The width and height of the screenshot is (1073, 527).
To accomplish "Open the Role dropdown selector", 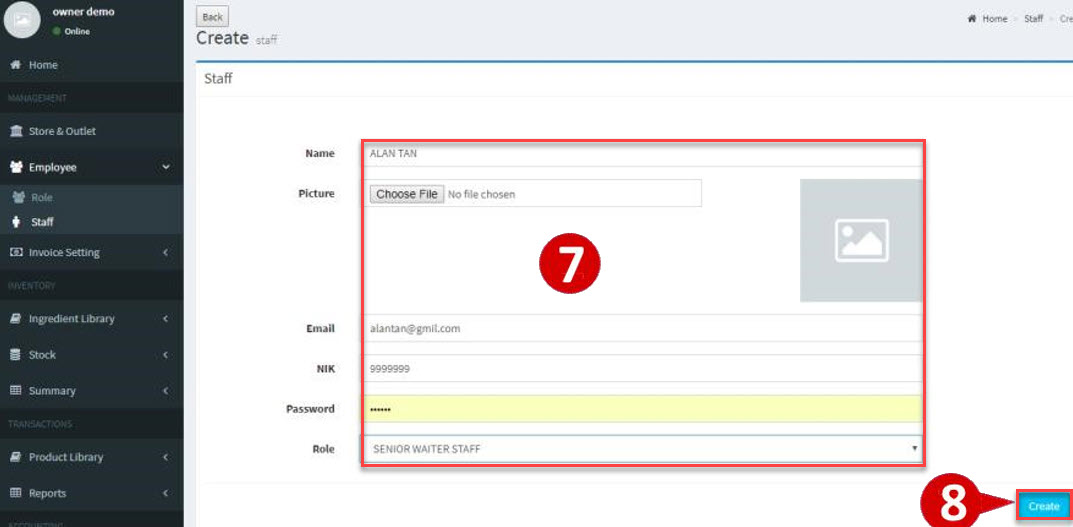I will pyautogui.click(x=640, y=449).
